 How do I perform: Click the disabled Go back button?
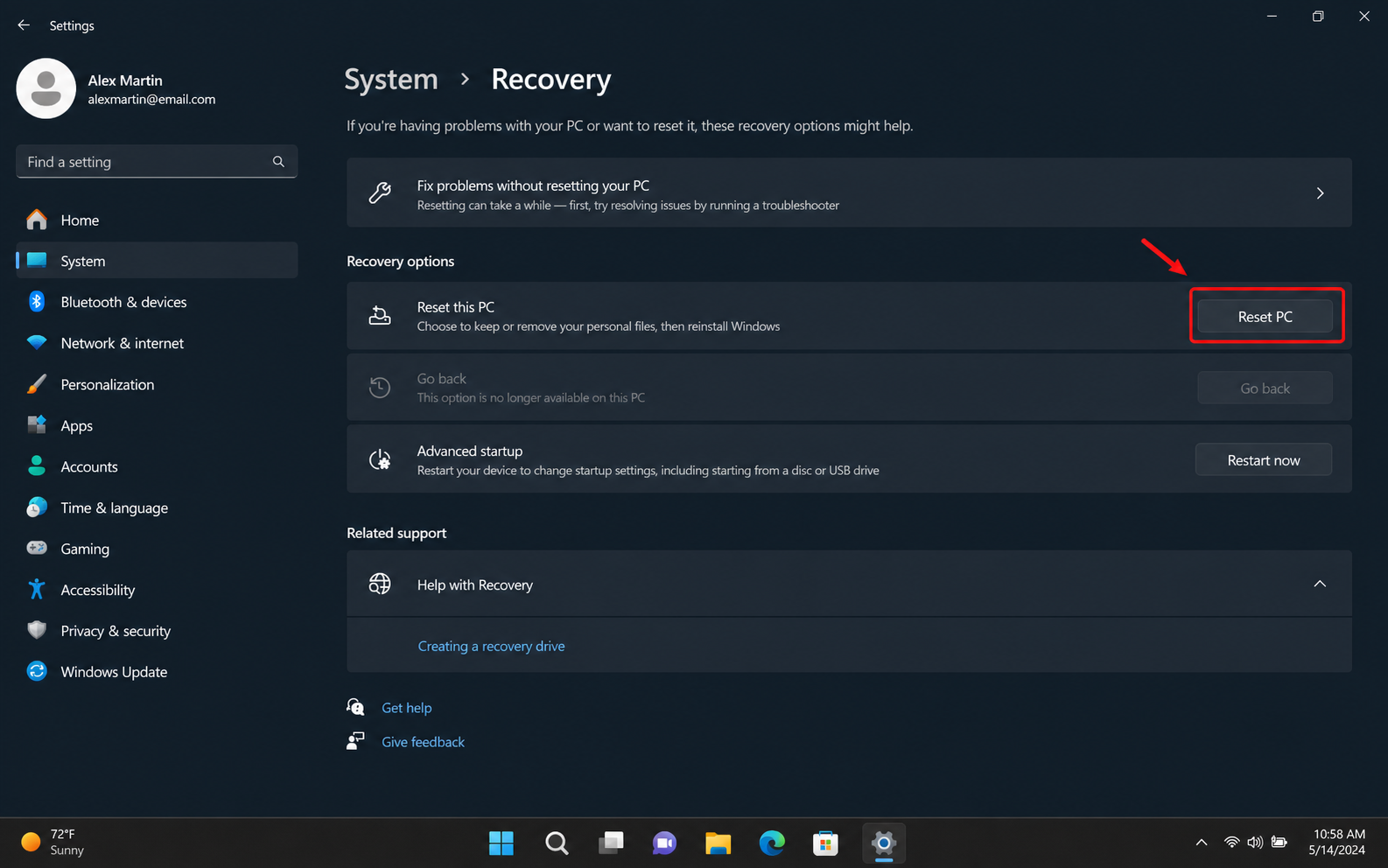[x=1265, y=388]
